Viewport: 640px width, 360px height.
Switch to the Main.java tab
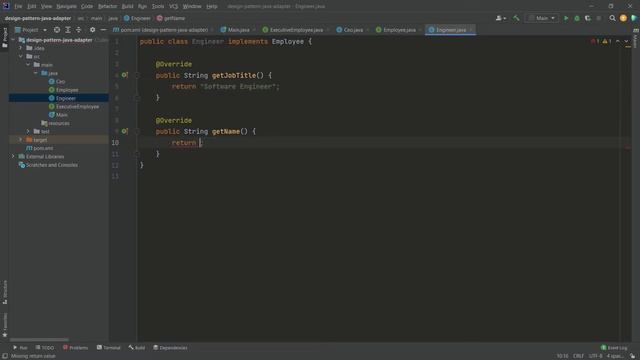coord(238,30)
